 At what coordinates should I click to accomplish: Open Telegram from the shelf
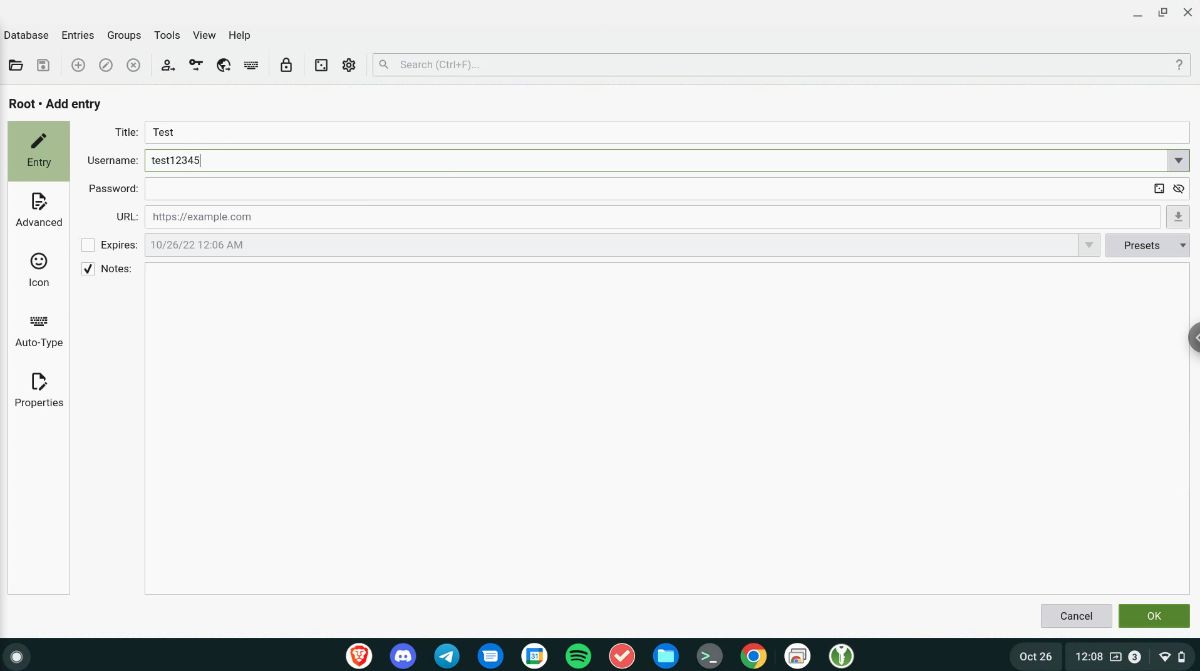click(x=447, y=656)
